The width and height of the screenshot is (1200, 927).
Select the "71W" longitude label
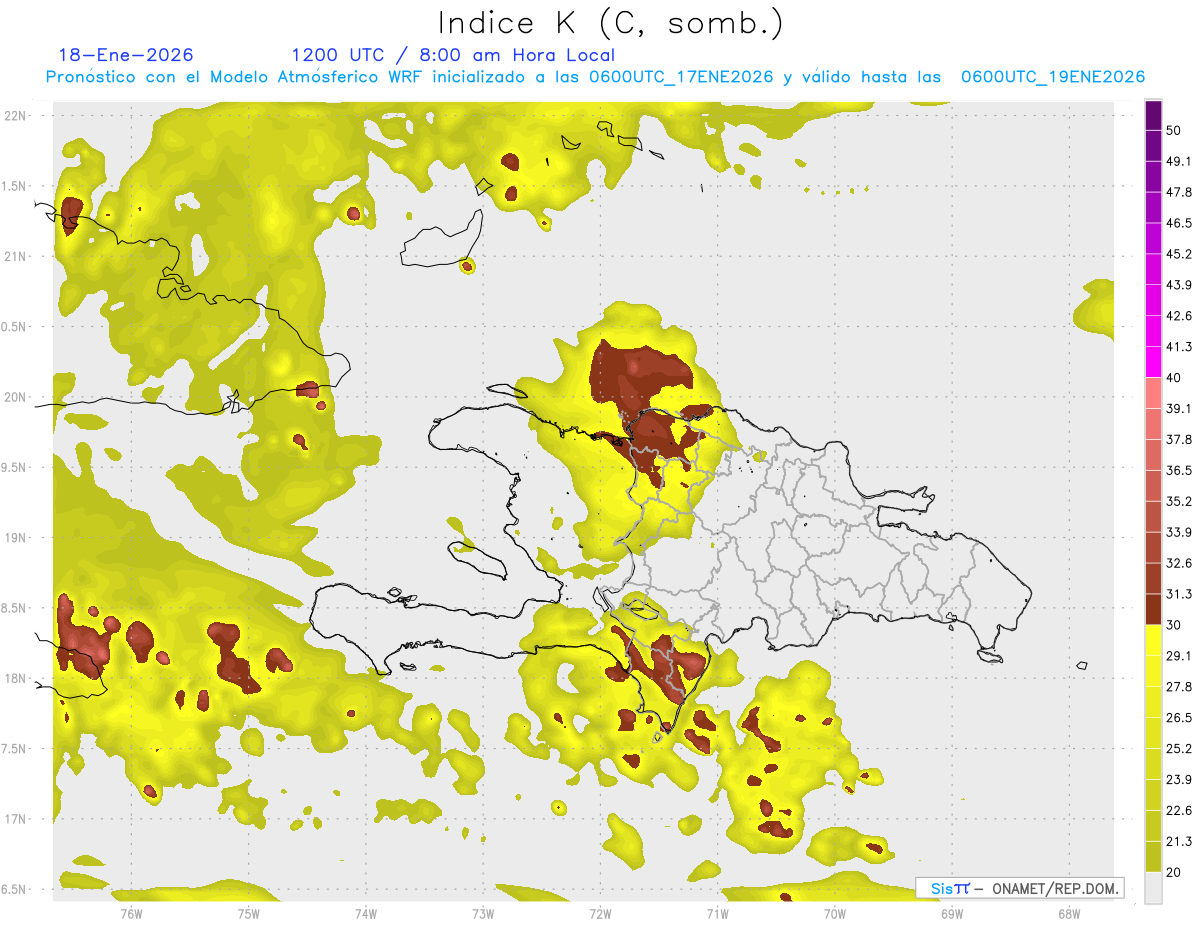tap(717, 913)
